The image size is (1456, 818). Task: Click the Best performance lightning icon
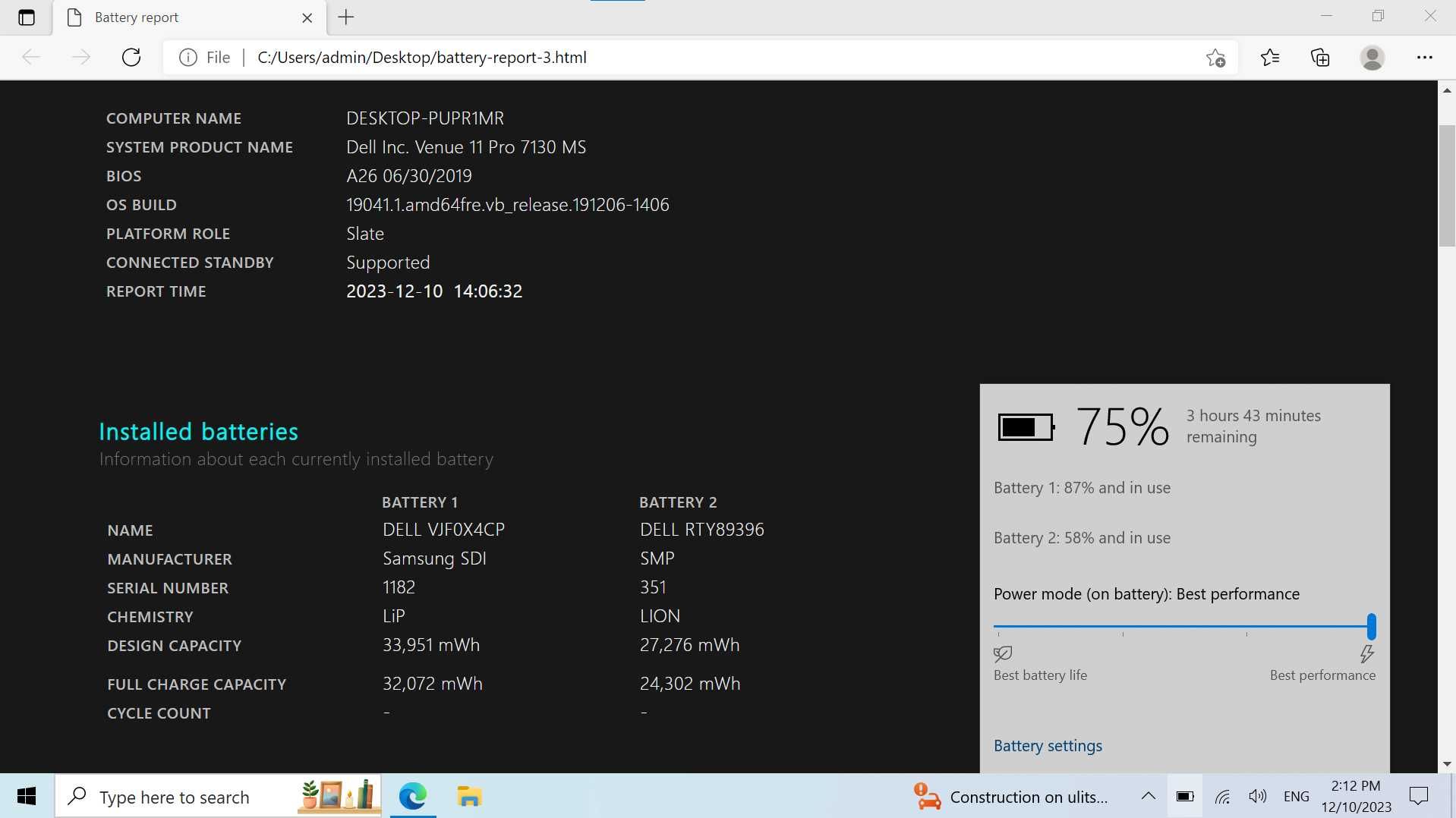click(1367, 653)
